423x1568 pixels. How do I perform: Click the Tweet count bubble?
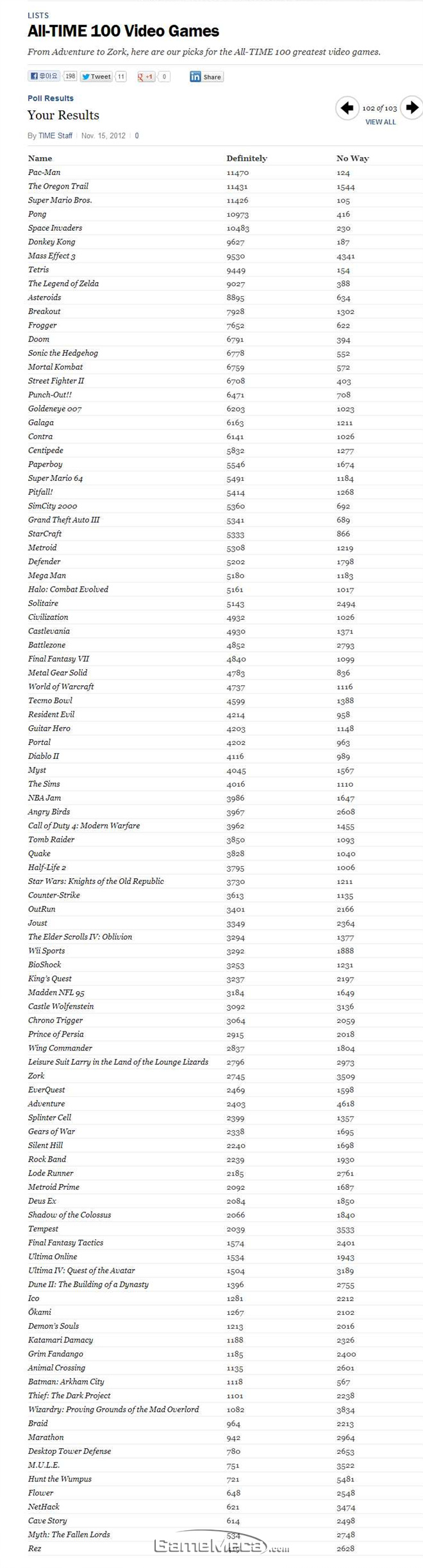coord(121,77)
